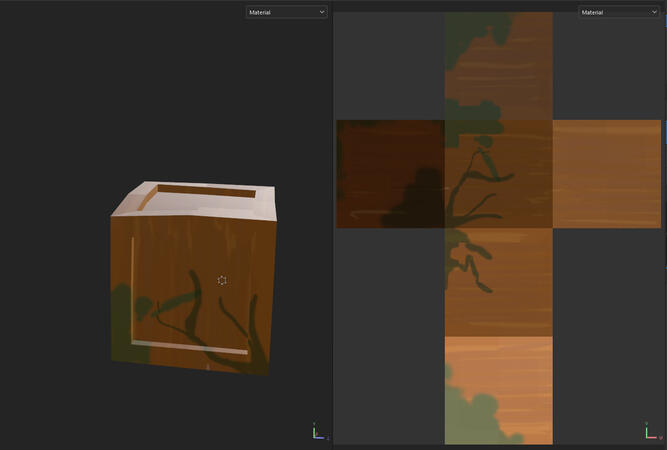This screenshot has width=667, height=450.
Task: Click the green leaf shadow on the crate's left edge
Action: tap(123, 308)
